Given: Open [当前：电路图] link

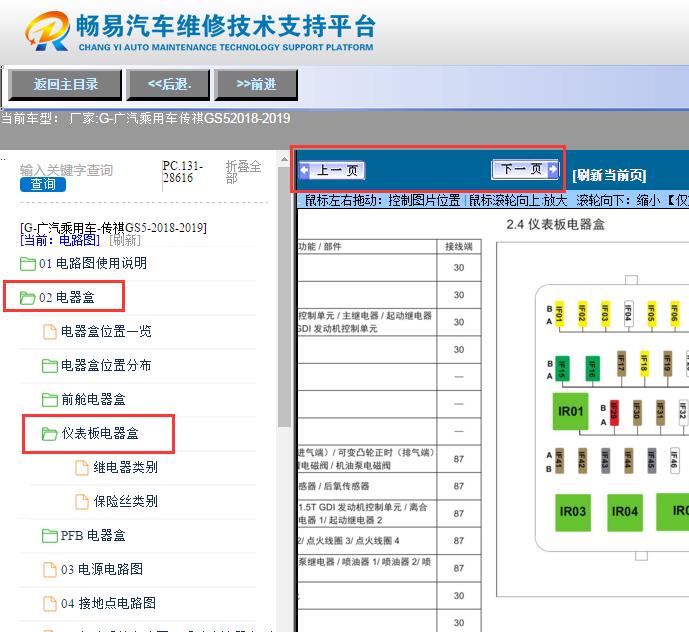Looking at the screenshot, I should [60, 240].
